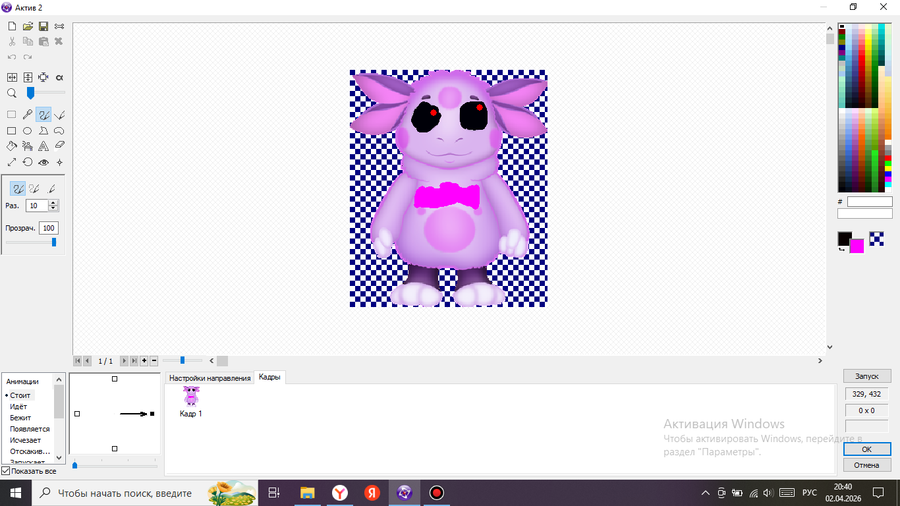Click the New (clear image) icon
Image resolution: width=900 pixels, height=506 pixels.
pyautogui.click(x=11, y=26)
